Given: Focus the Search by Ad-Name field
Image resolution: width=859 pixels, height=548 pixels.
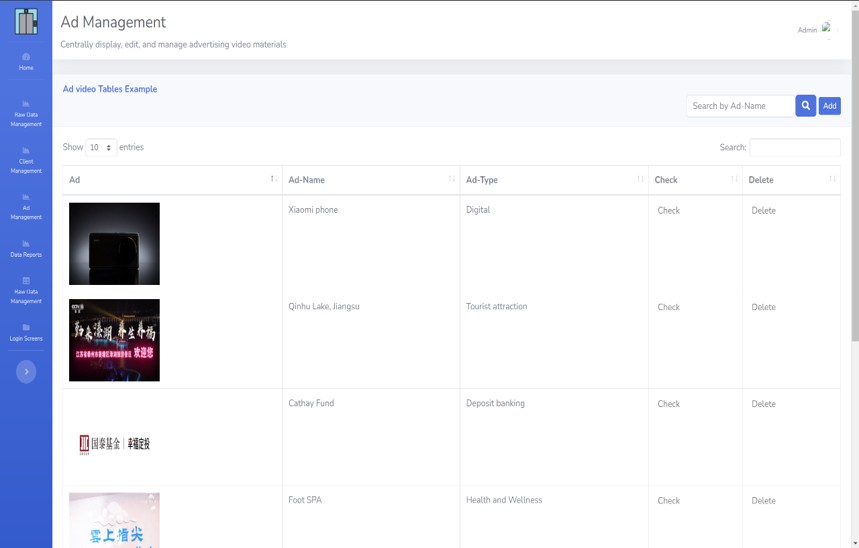Looking at the screenshot, I should tap(741, 106).
